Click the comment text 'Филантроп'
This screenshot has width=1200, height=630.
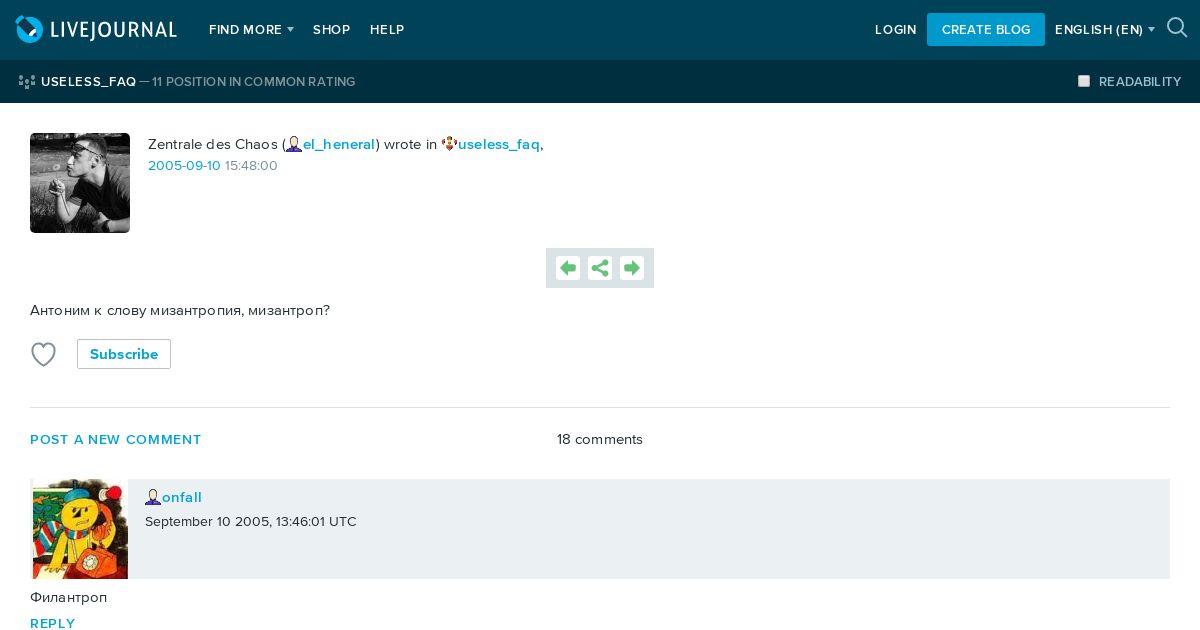pyautogui.click(x=69, y=597)
